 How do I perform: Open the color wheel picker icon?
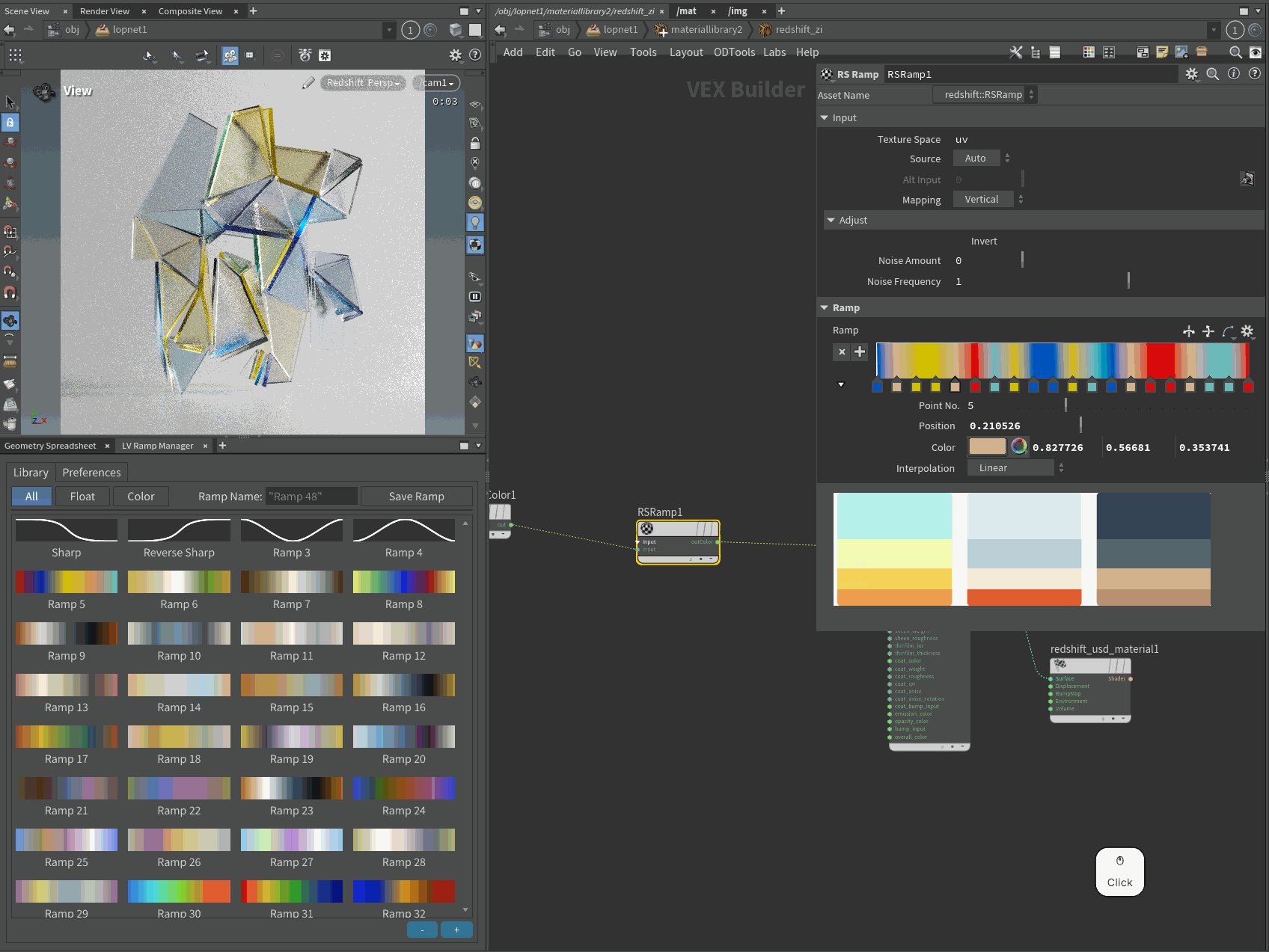click(1019, 447)
